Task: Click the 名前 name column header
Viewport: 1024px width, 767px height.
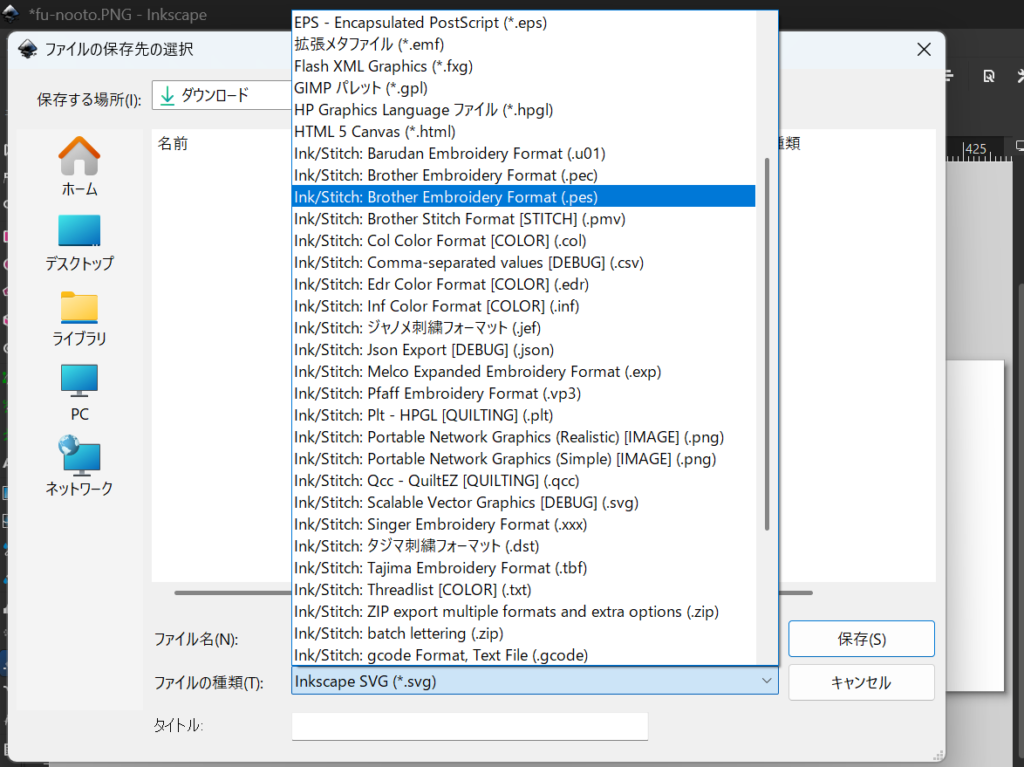Action: (173, 144)
